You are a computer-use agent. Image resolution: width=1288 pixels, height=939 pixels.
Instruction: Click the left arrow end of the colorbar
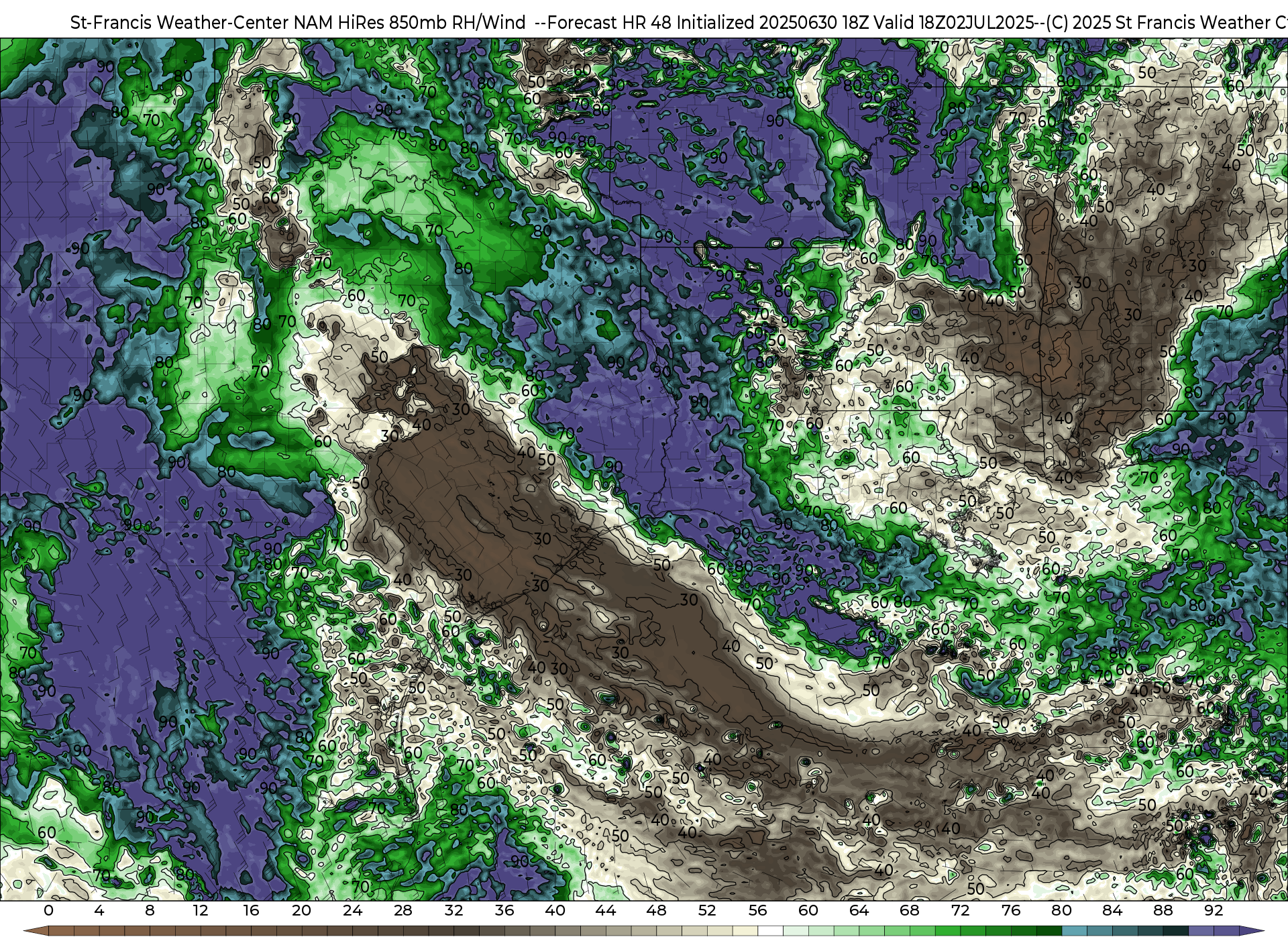click(36, 931)
